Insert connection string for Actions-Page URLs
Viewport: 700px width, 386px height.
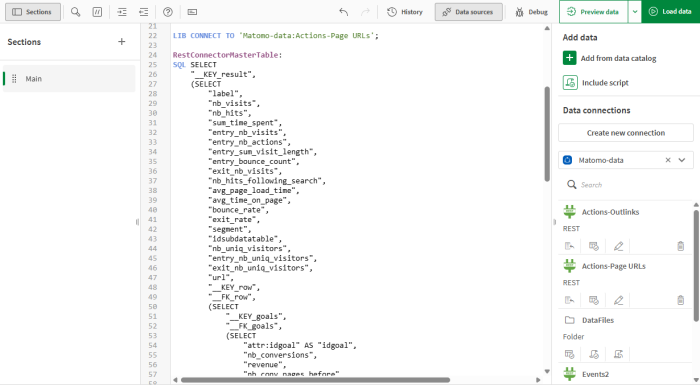[570, 300]
